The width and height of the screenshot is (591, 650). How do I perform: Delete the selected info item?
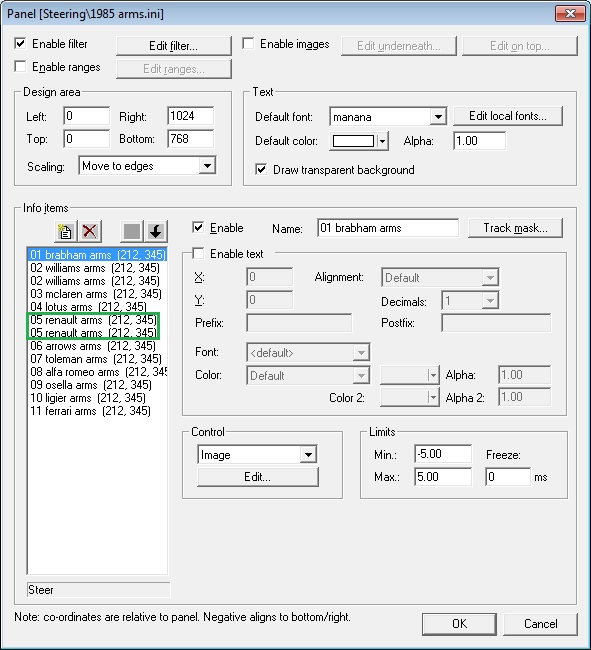coord(90,231)
